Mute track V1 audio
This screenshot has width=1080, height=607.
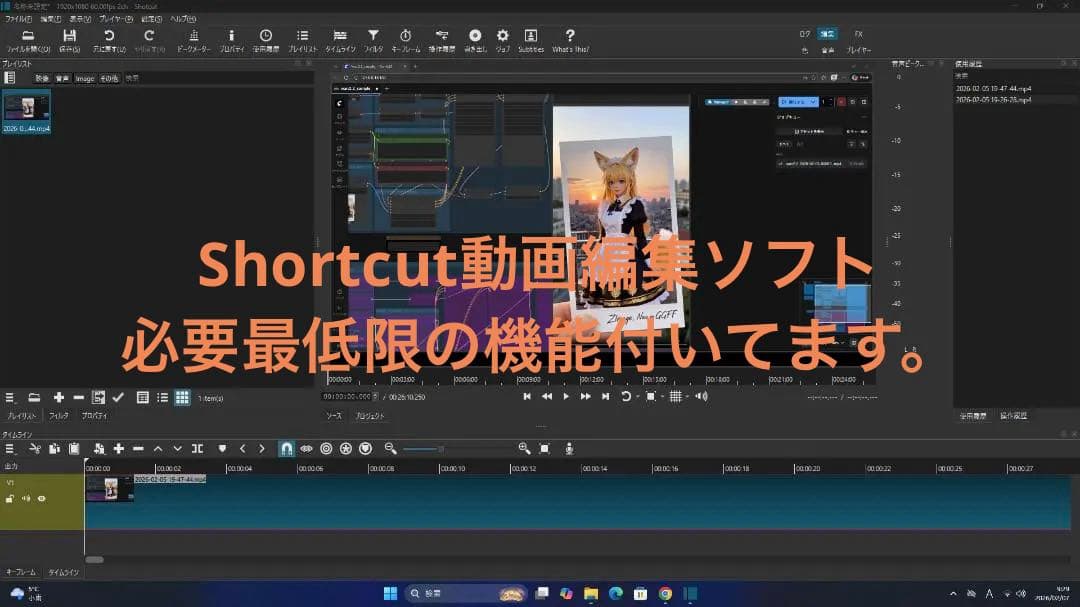coord(25,498)
